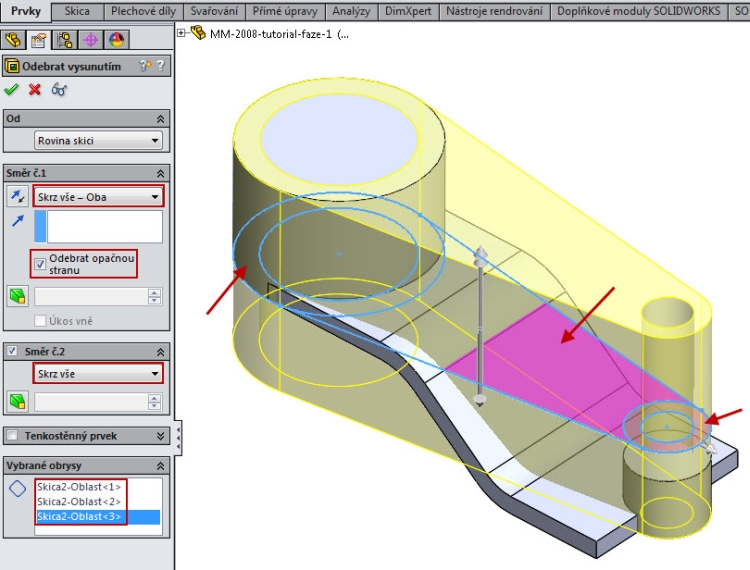
Task: Open the Plechové díly tab
Action: (x=143, y=11)
